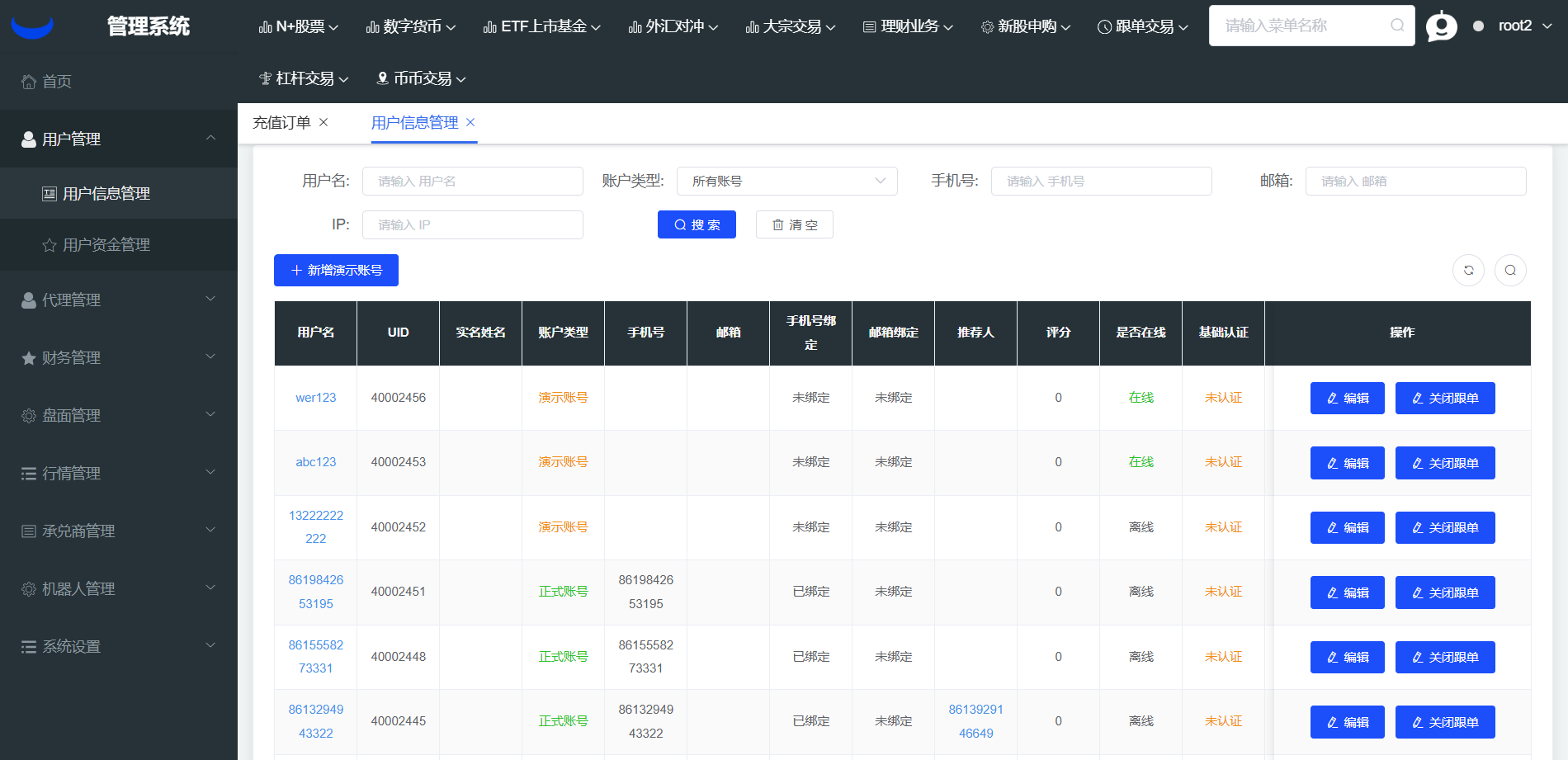Open username link abc123
Viewport: 1568px width, 760px height.
pyautogui.click(x=316, y=462)
